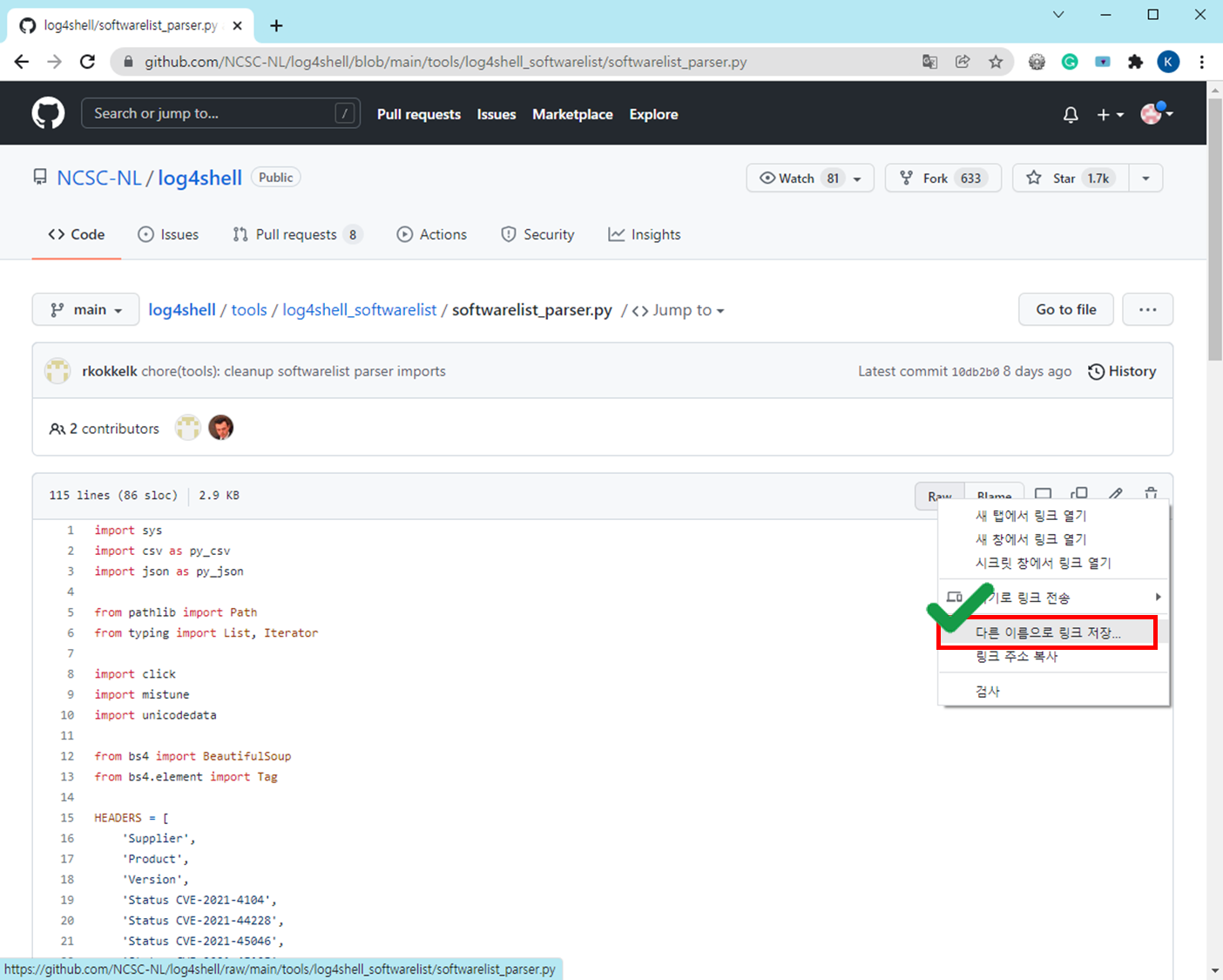The image size is (1223, 980).
Task: Close the softwarelist_parser.py browser tab
Action: click(237, 25)
